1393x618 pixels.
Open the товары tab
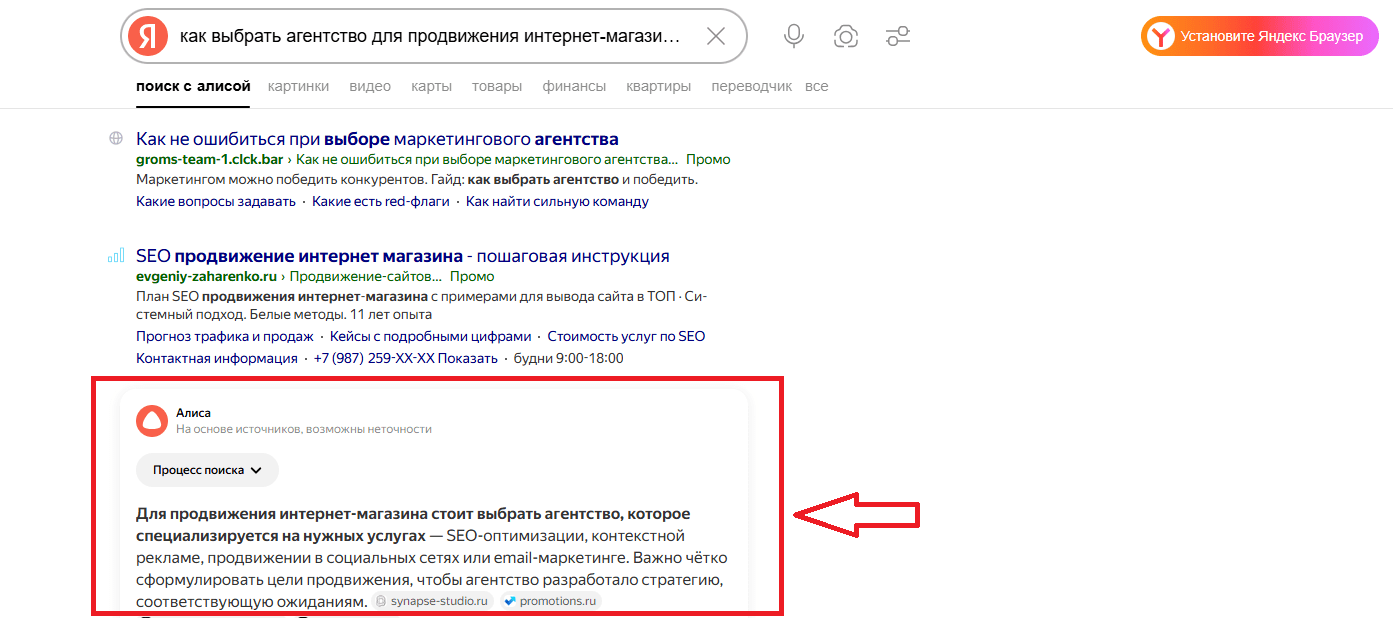[497, 86]
